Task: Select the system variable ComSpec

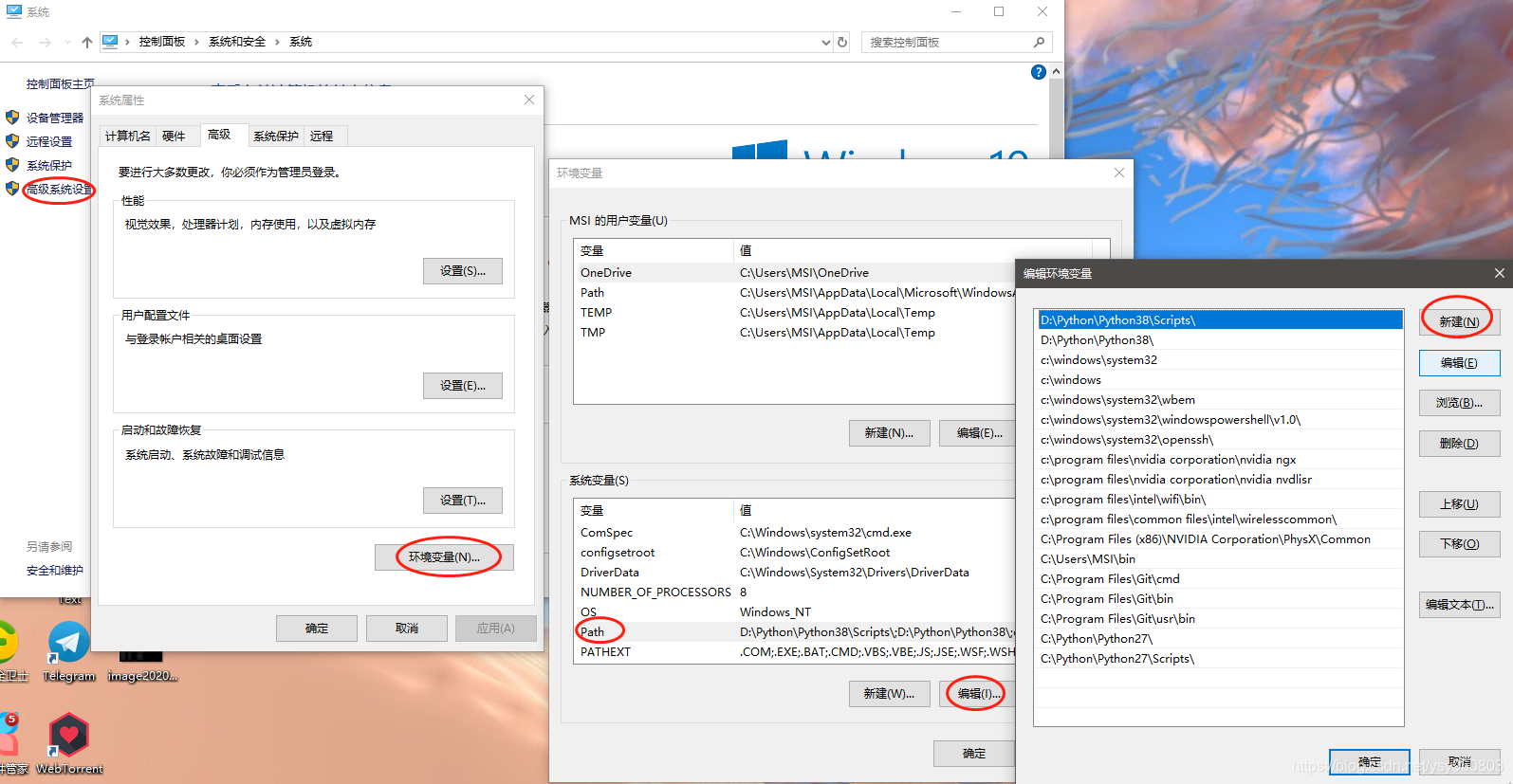Action: coord(795,533)
